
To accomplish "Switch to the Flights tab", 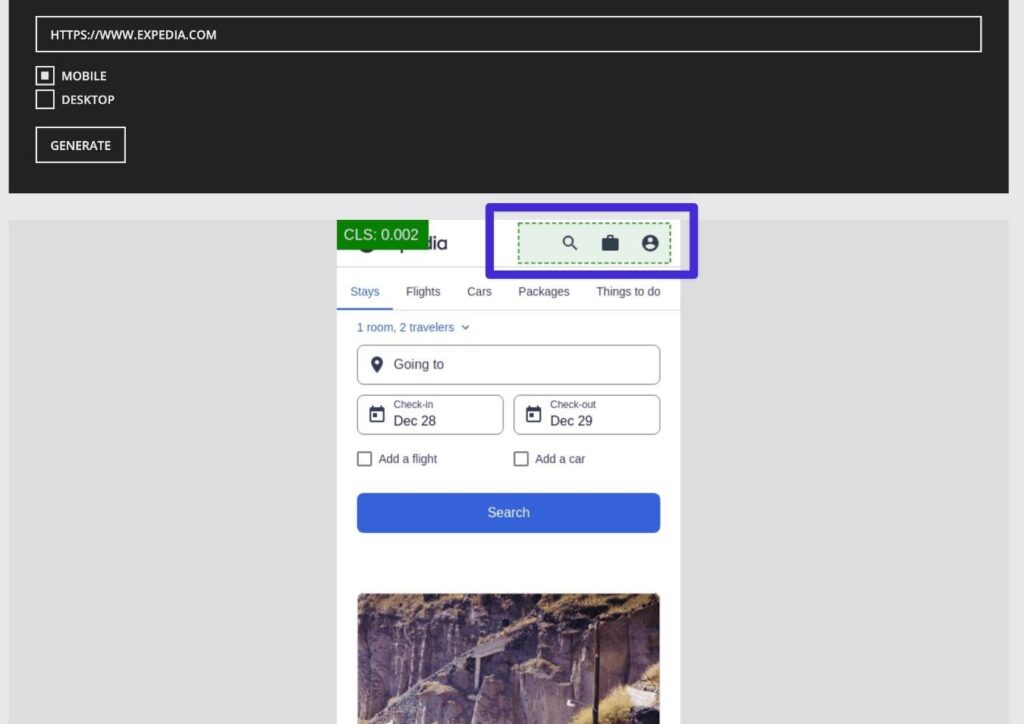I will (x=423, y=291).
